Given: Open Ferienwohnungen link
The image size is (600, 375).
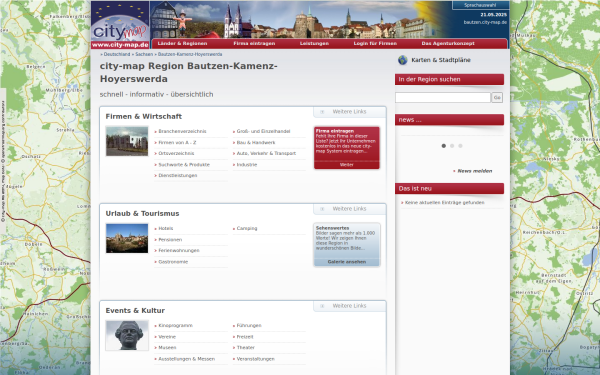Looking at the screenshot, I should tap(179, 251).
